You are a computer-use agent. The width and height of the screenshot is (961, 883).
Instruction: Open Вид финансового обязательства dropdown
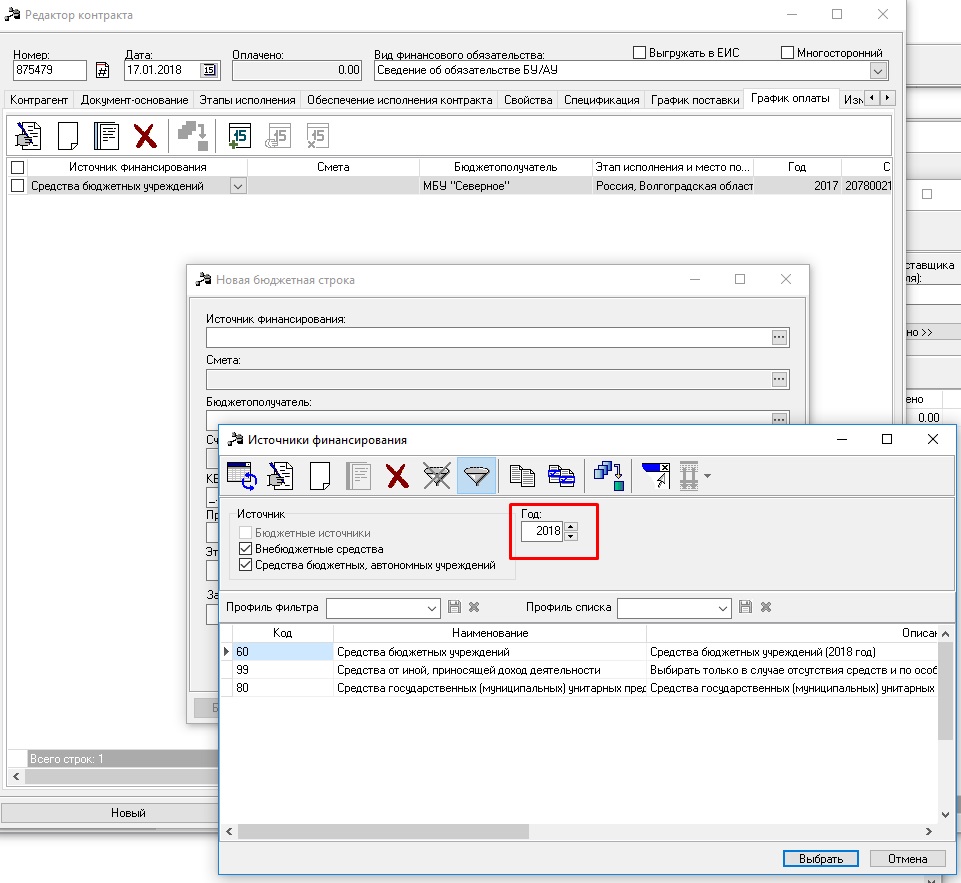click(878, 70)
